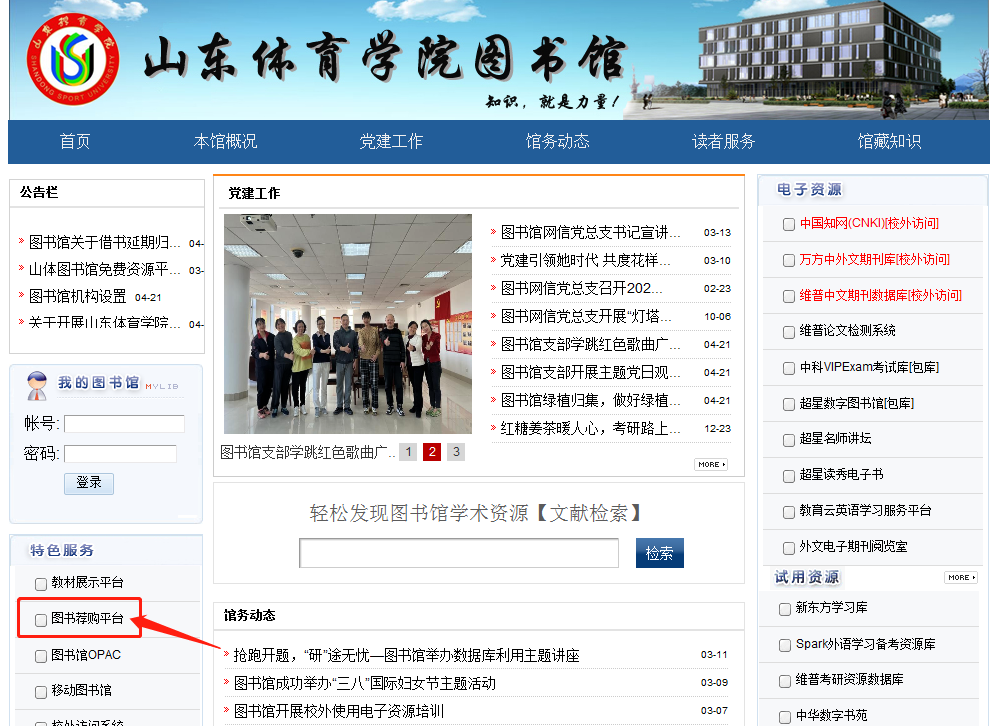Click the My Library person icon
The height and width of the screenshot is (726, 996).
[37, 385]
